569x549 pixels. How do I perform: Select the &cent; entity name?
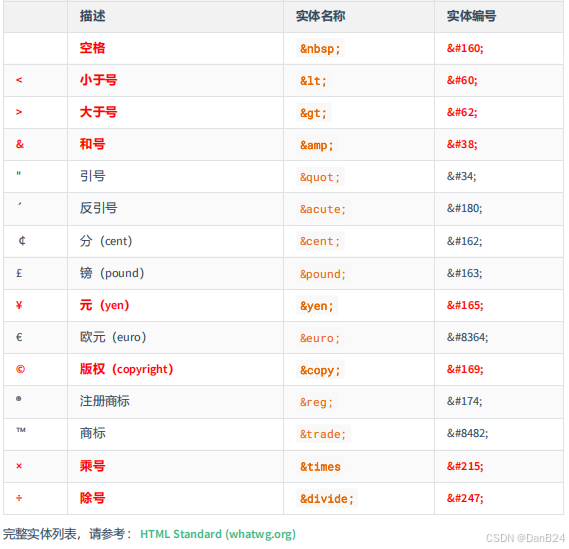click(320, 241)
